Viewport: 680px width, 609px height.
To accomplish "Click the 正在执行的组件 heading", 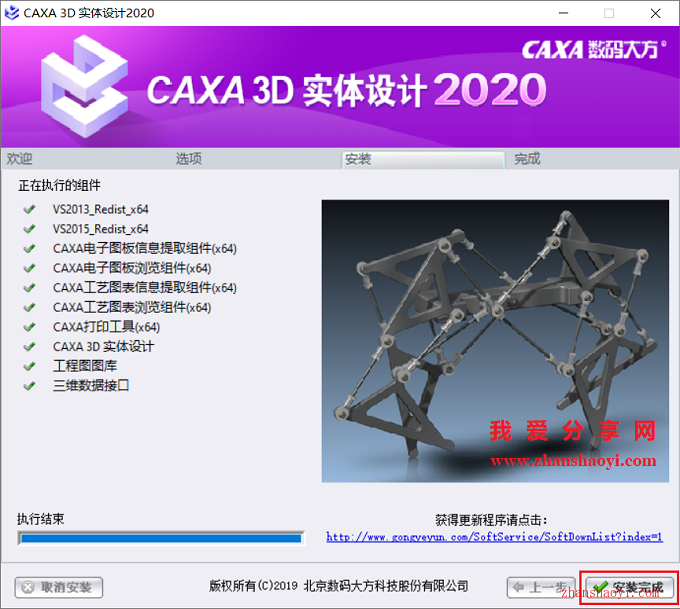I will click(59, 186).
